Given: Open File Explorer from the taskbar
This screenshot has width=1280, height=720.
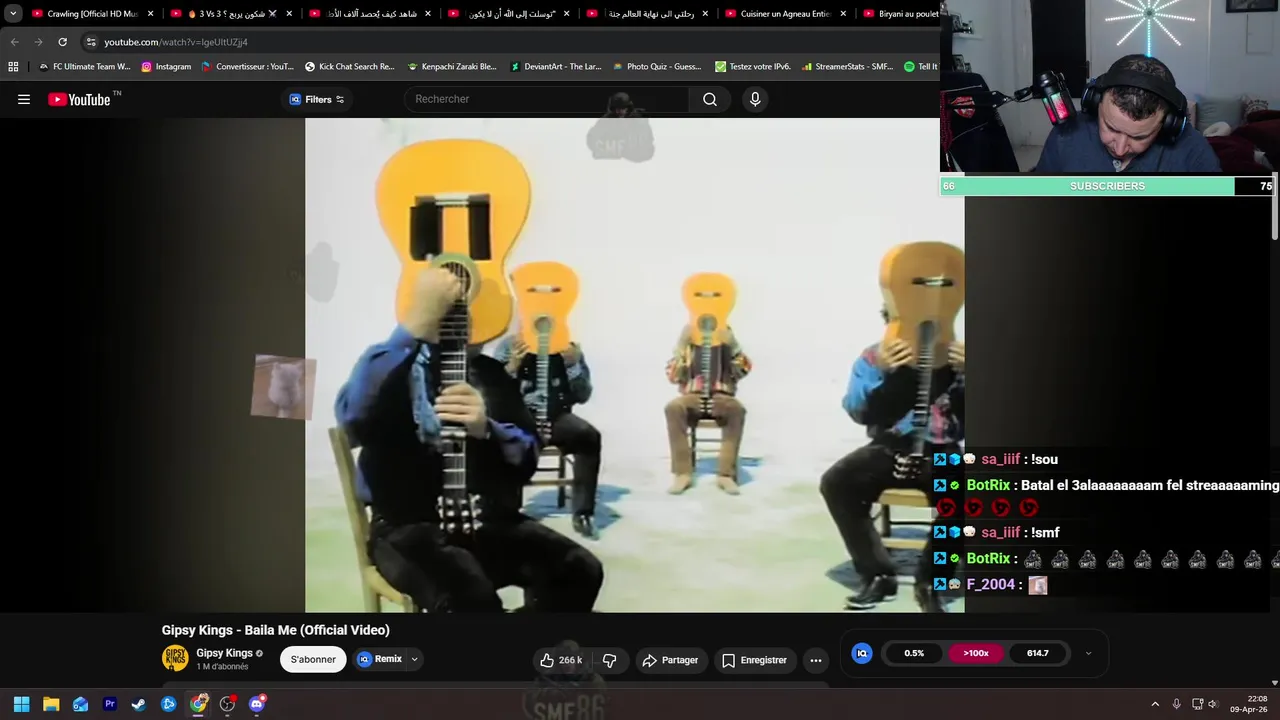Looking at the screenshot, I should (x=51, y=704).
